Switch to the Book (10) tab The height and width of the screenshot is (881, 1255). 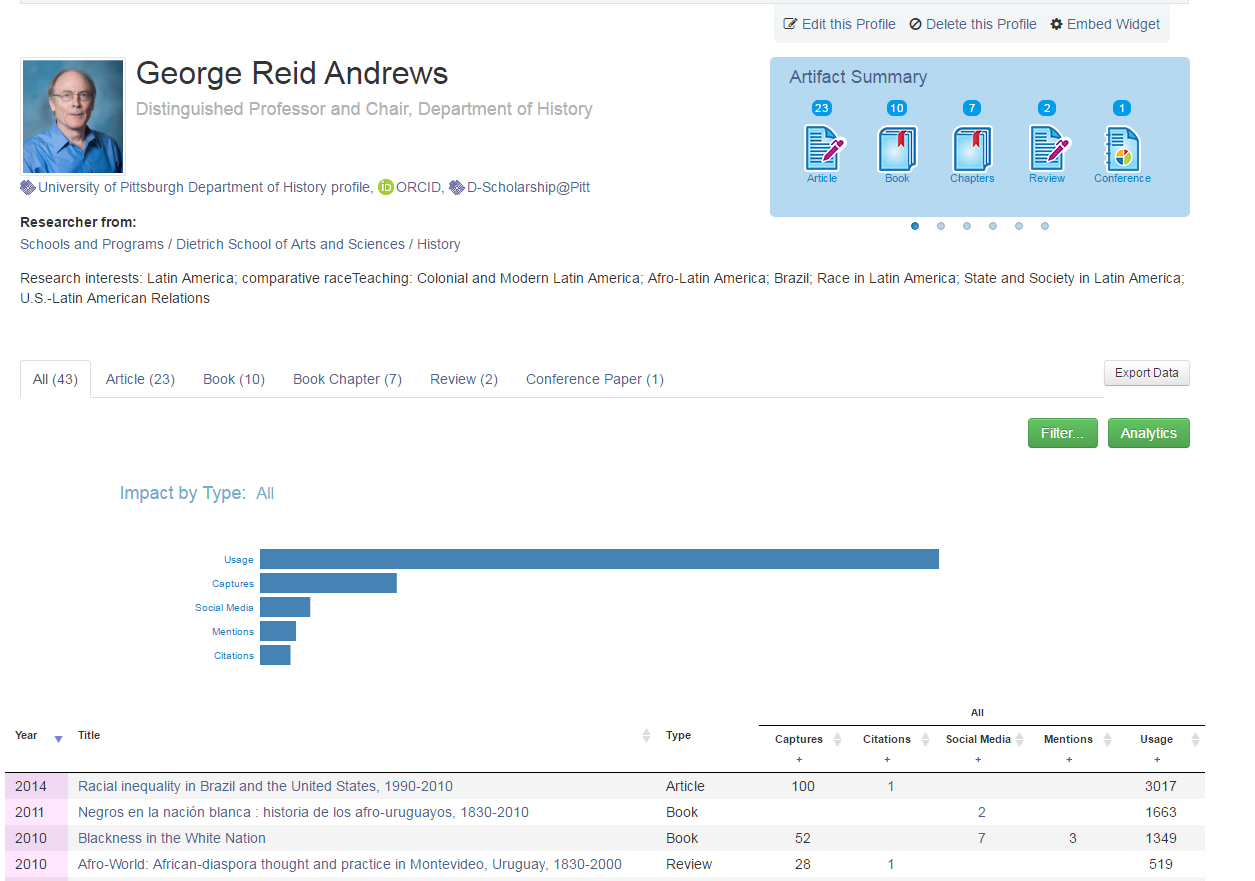[x=233, y=378]
